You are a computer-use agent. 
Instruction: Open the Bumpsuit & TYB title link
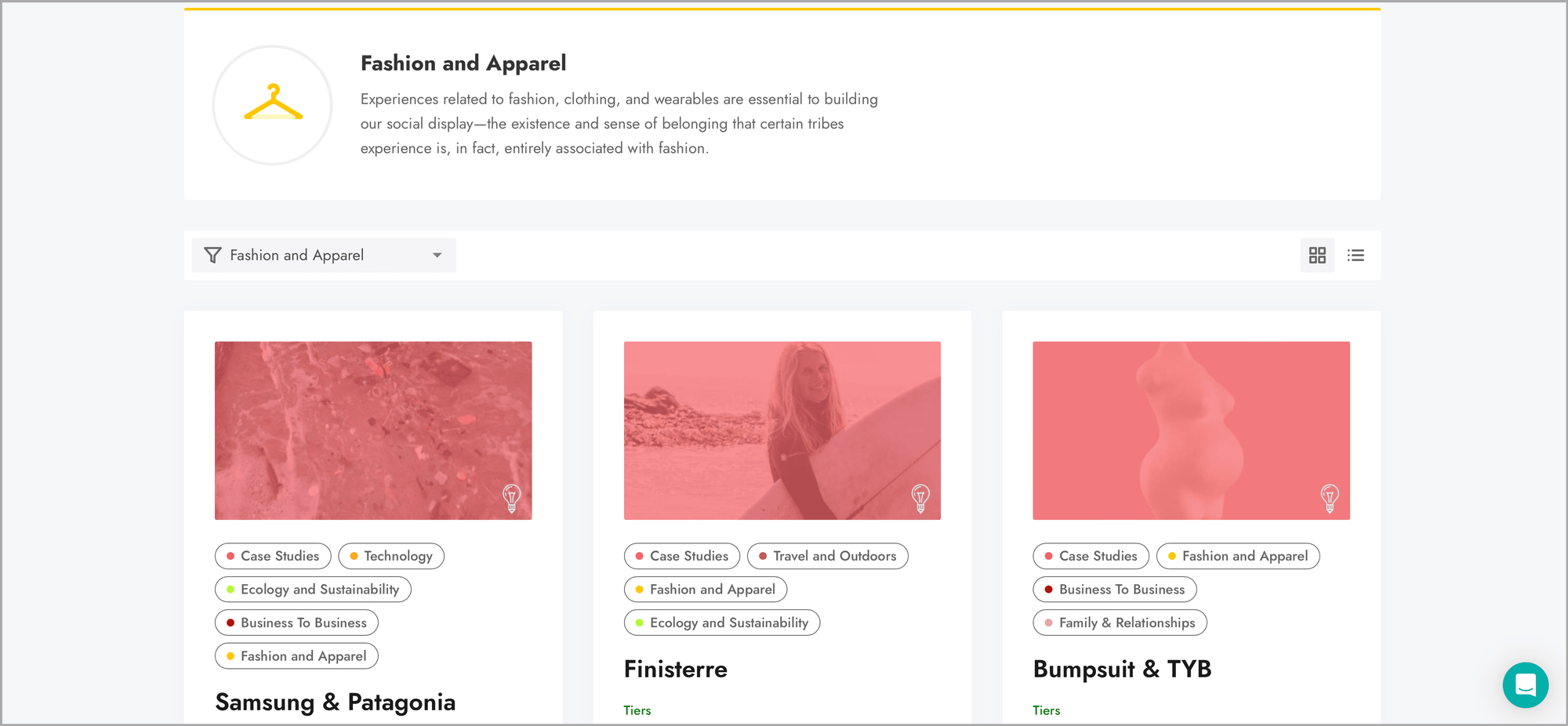pos(1122,669)
